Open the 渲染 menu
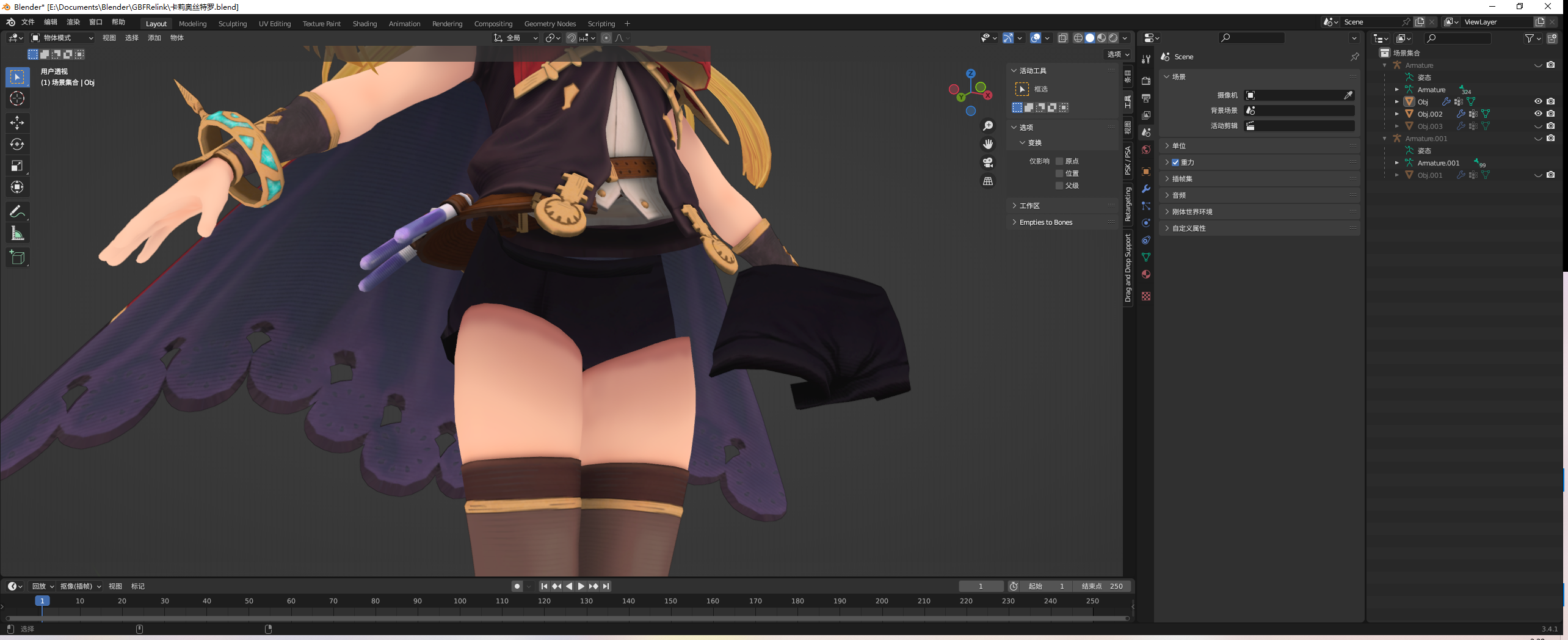Screen dimensions: 1568x640 (x=73, y=22)
